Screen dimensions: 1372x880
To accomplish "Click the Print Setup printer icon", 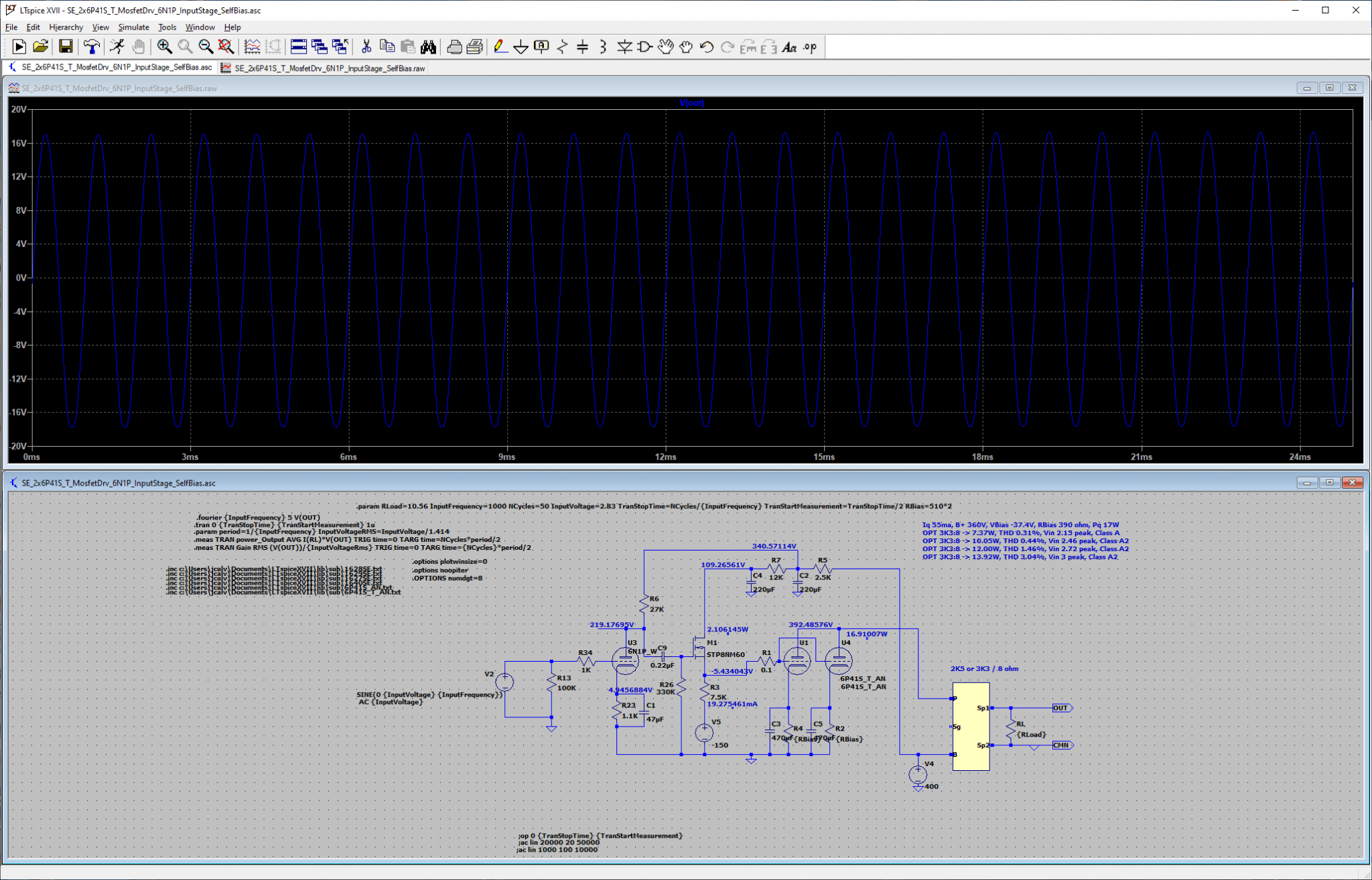I will pyautogui.click(x=454, y=46).
